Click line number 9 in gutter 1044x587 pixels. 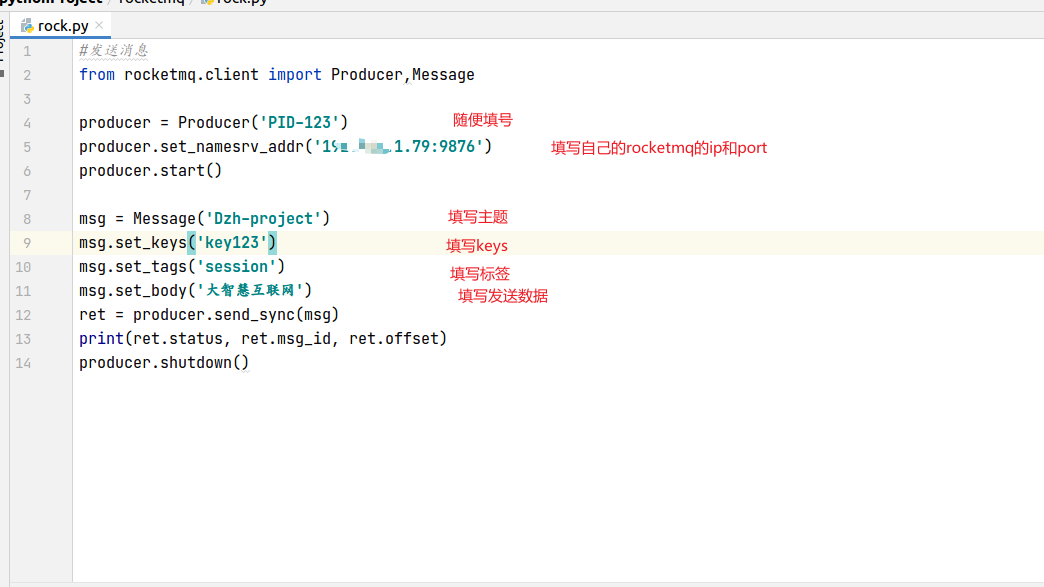27,243
